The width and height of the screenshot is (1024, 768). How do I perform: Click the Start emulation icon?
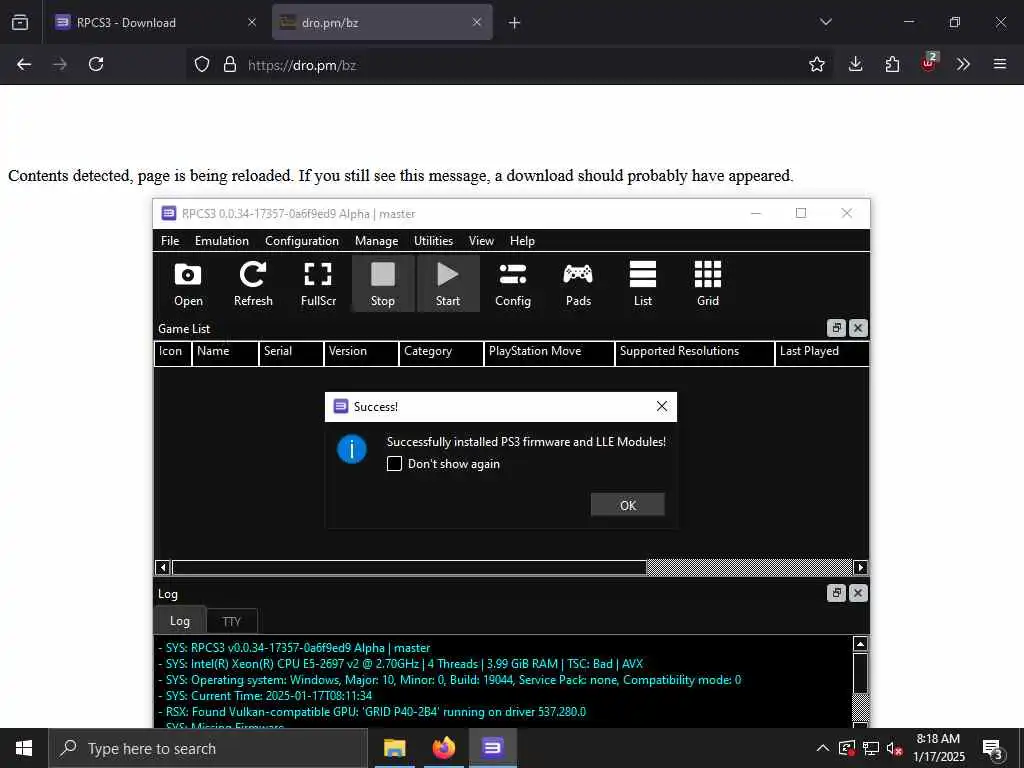click(448, 283)
